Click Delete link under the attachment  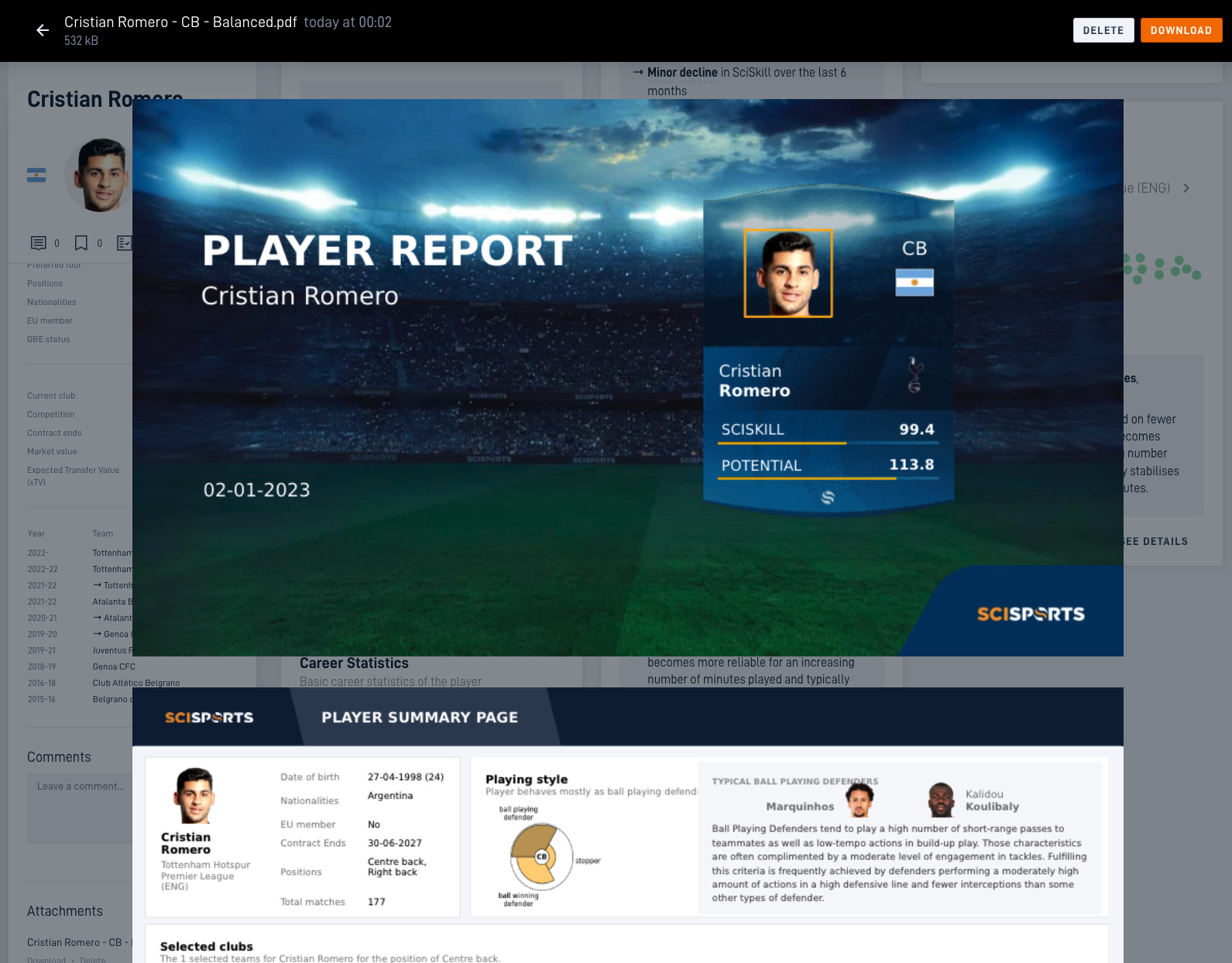pos(93,960)
